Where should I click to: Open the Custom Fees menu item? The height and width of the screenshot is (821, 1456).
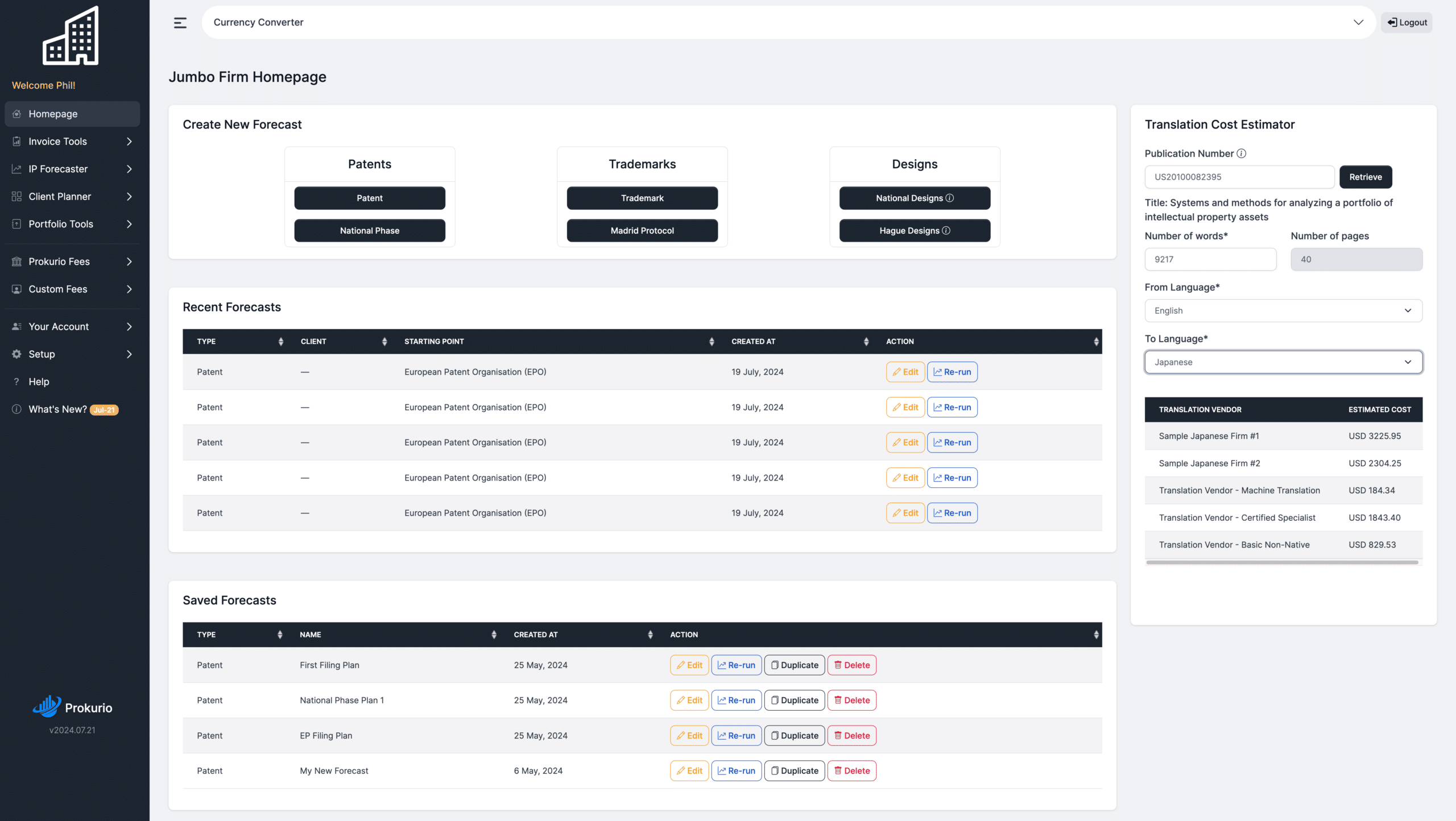click(x=72, y=289)
